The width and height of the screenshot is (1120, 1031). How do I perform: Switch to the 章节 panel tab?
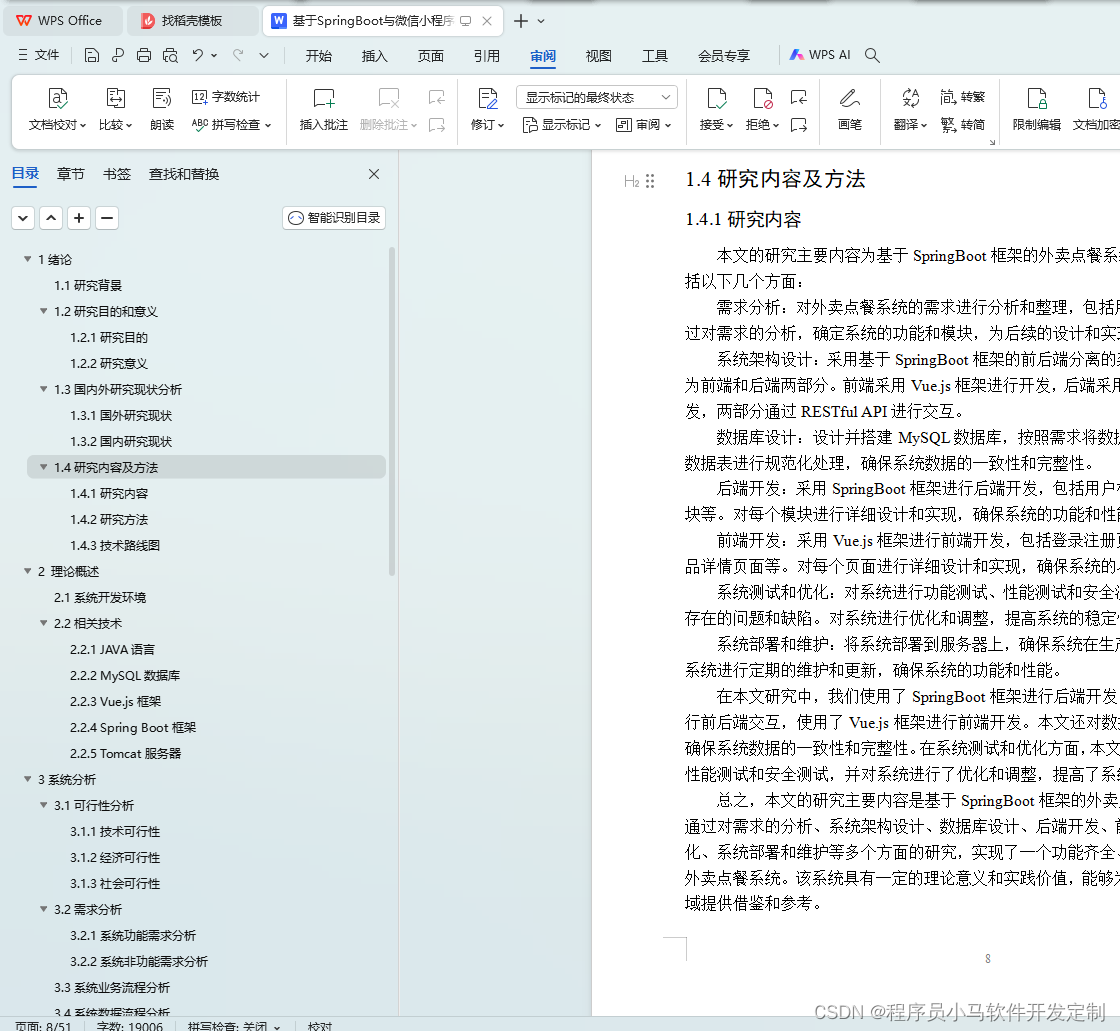[x=70, y=173]
